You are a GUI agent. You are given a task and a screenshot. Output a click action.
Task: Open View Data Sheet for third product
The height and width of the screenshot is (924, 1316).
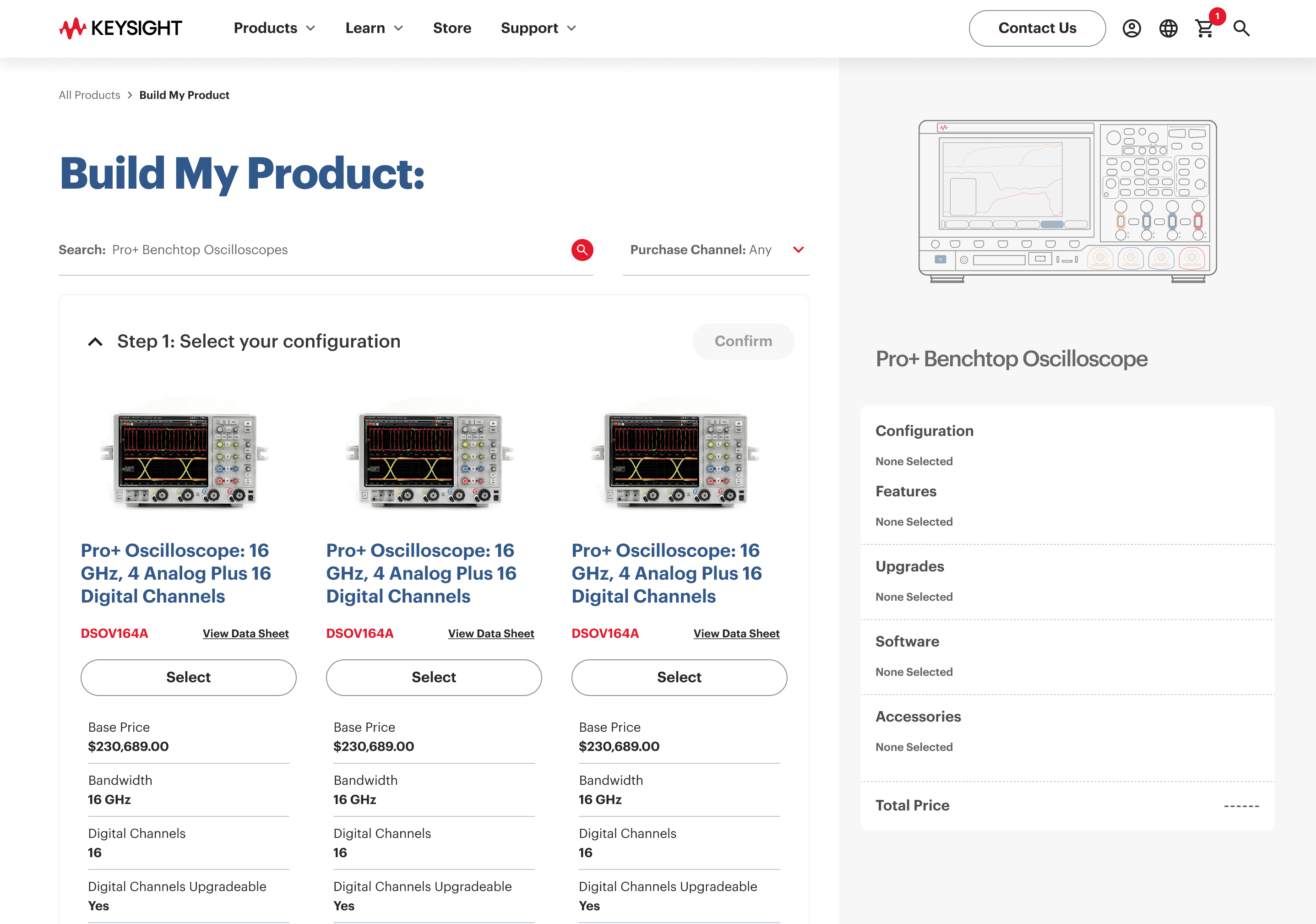[736, 633]
